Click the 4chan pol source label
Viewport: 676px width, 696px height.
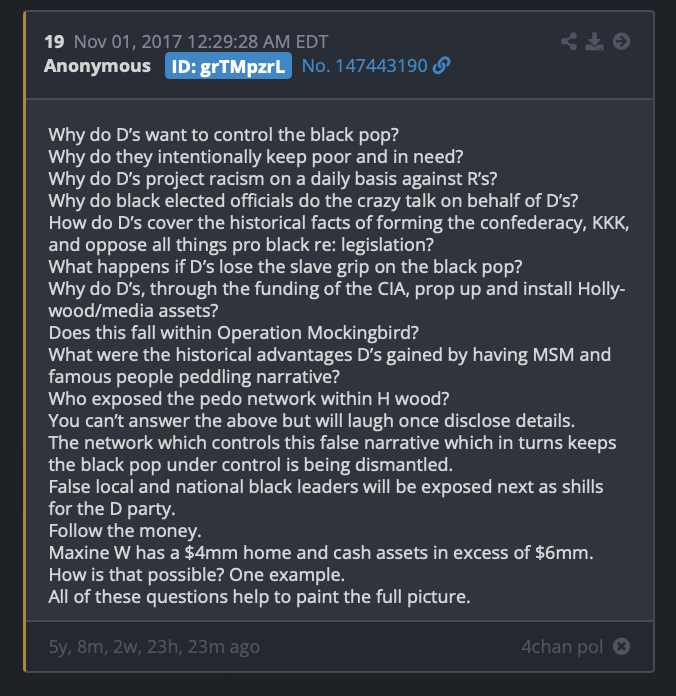coord(562,647)
